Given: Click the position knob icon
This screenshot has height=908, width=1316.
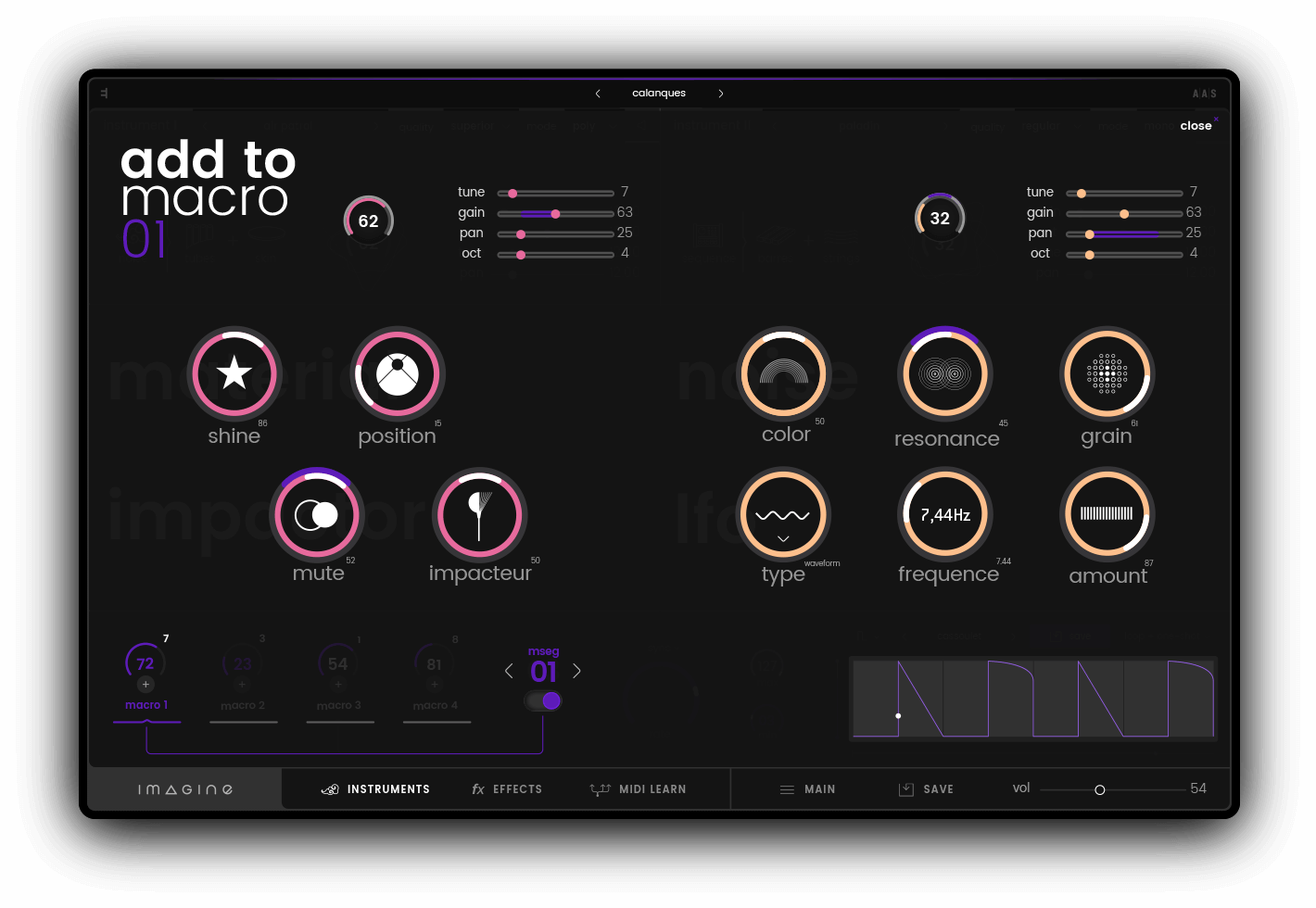Looking at the screenshot, I should tap(398, 373).
